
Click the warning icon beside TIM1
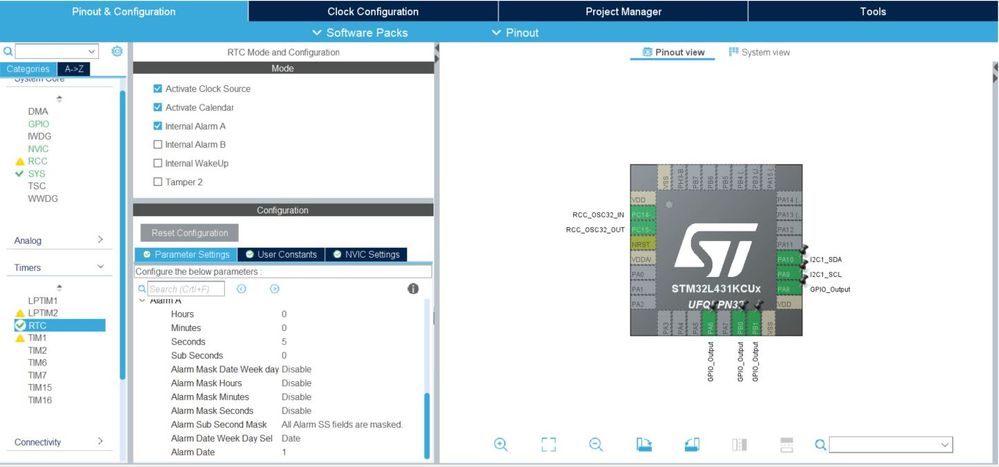(x=20, y=338)
